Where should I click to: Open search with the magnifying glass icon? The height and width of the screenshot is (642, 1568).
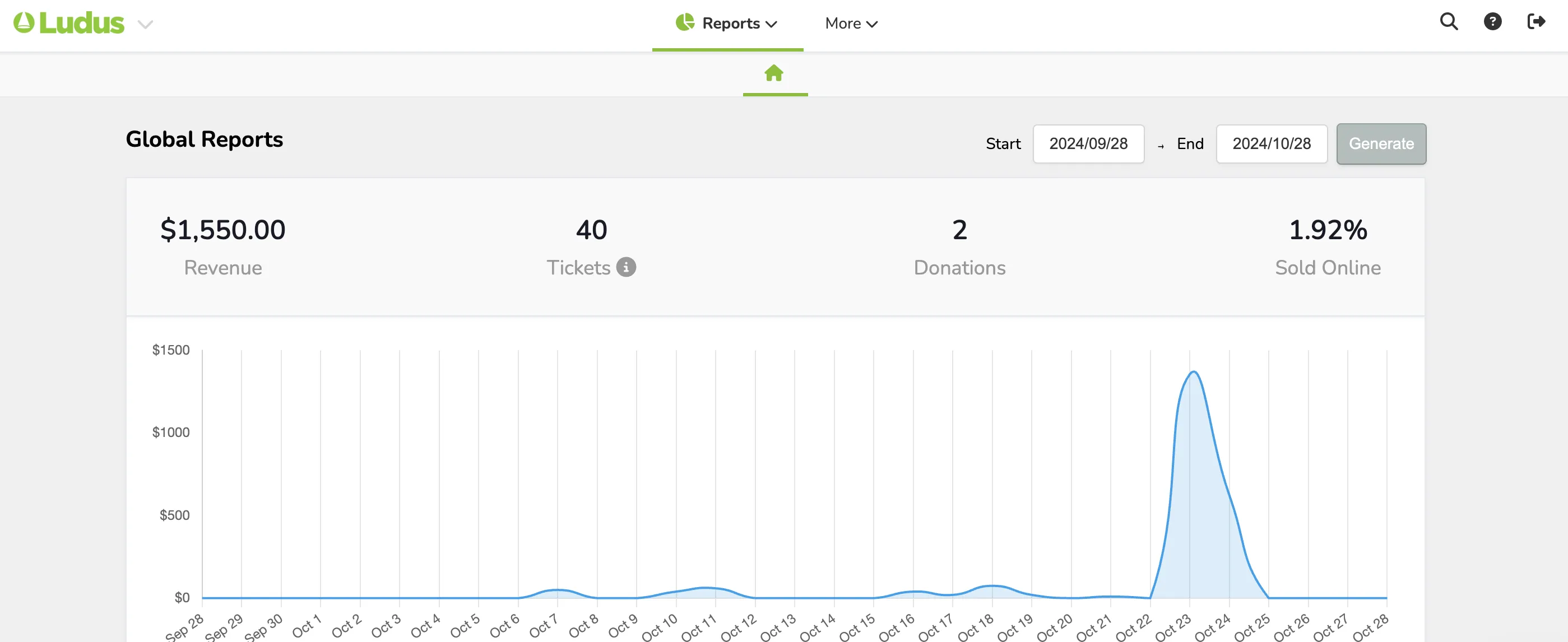pyautogui.click(x=1449, y=22)
